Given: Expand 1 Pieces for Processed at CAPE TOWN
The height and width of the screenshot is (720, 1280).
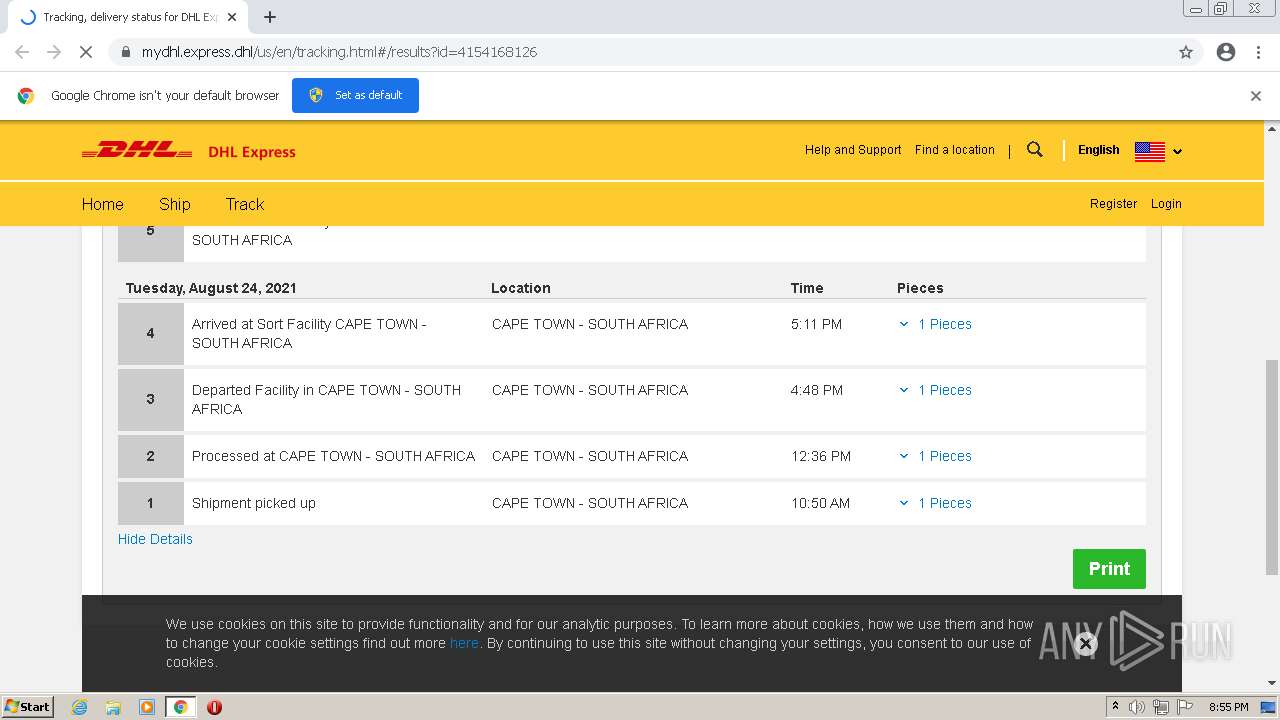Looking at the screenshot, I should pos(936,456).
